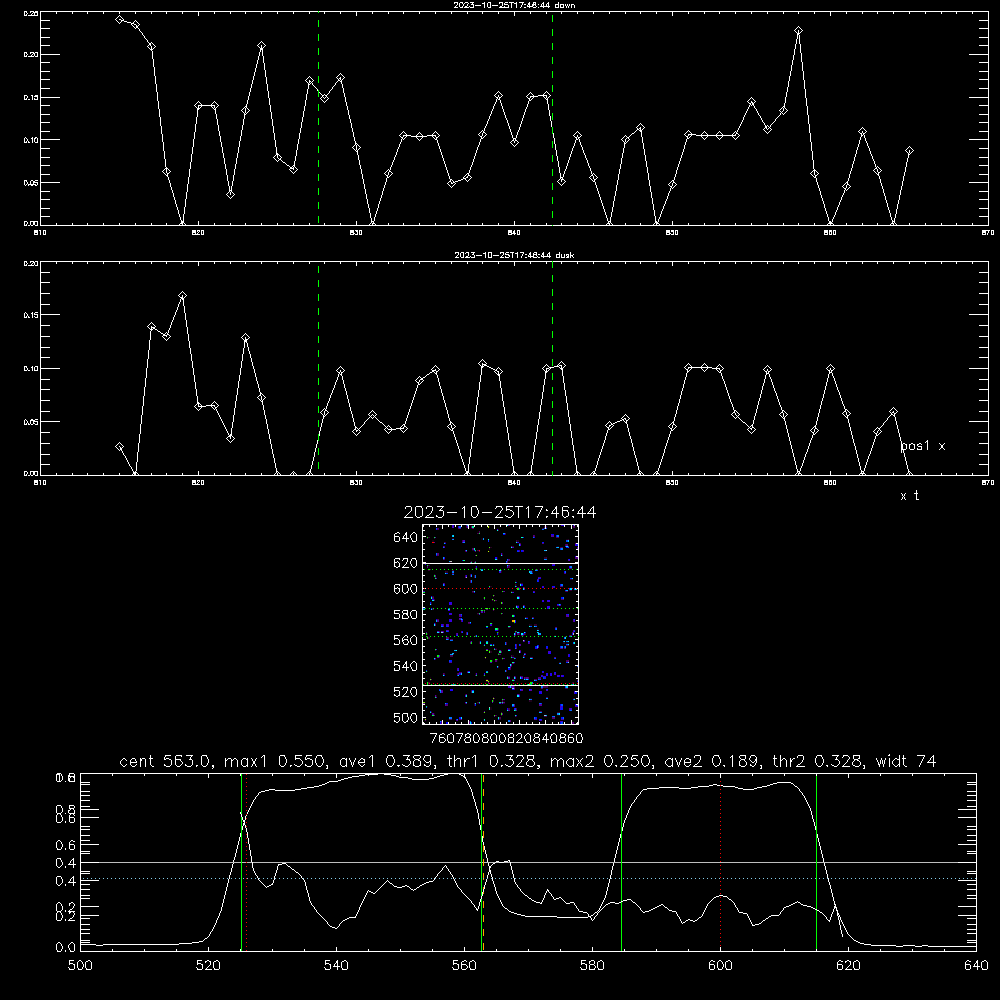Click the heatmap x-axis label string 760780800820840860
Image resolution: width=1000 pixels, height=1000 pixels.
pyautogui.click(x=506, y=739)
